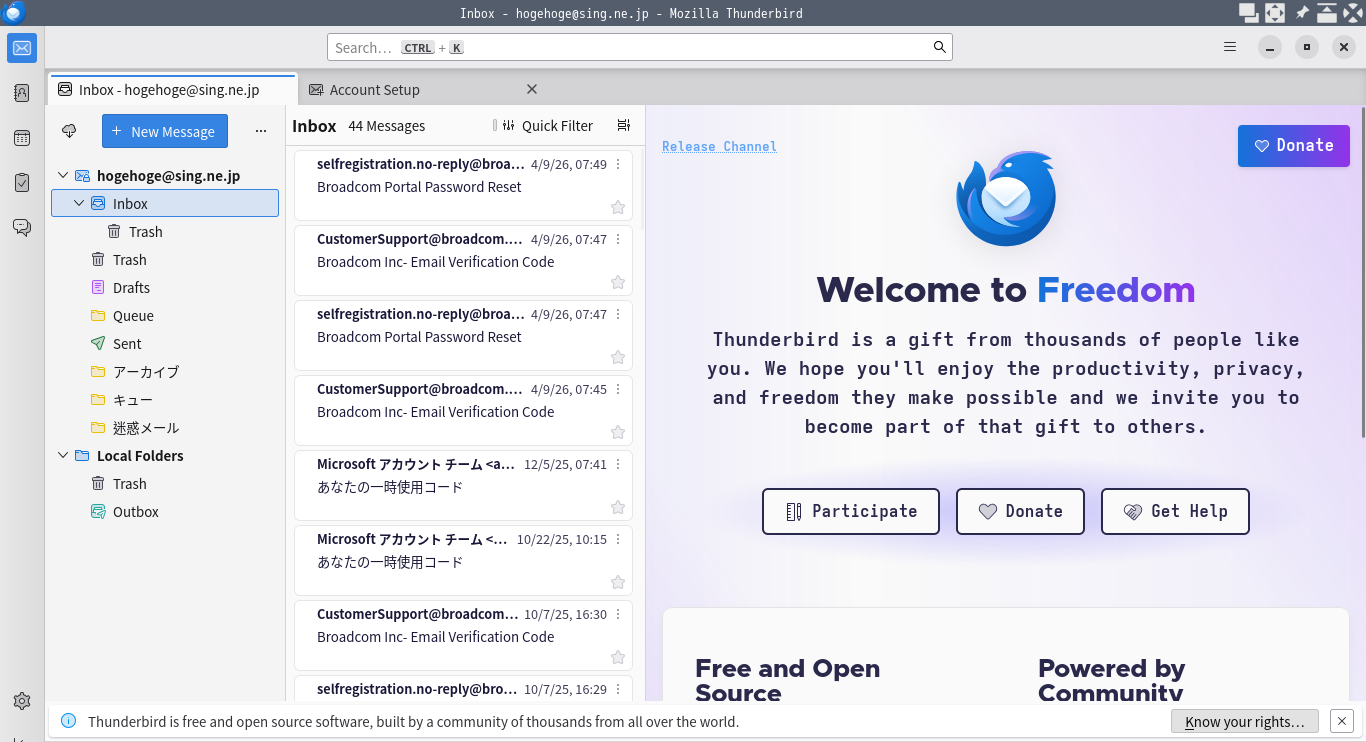The width and height of the screenshot is (1366, 742).
Task: Collapse the Local Folders tree
Action: pos(63,456)
